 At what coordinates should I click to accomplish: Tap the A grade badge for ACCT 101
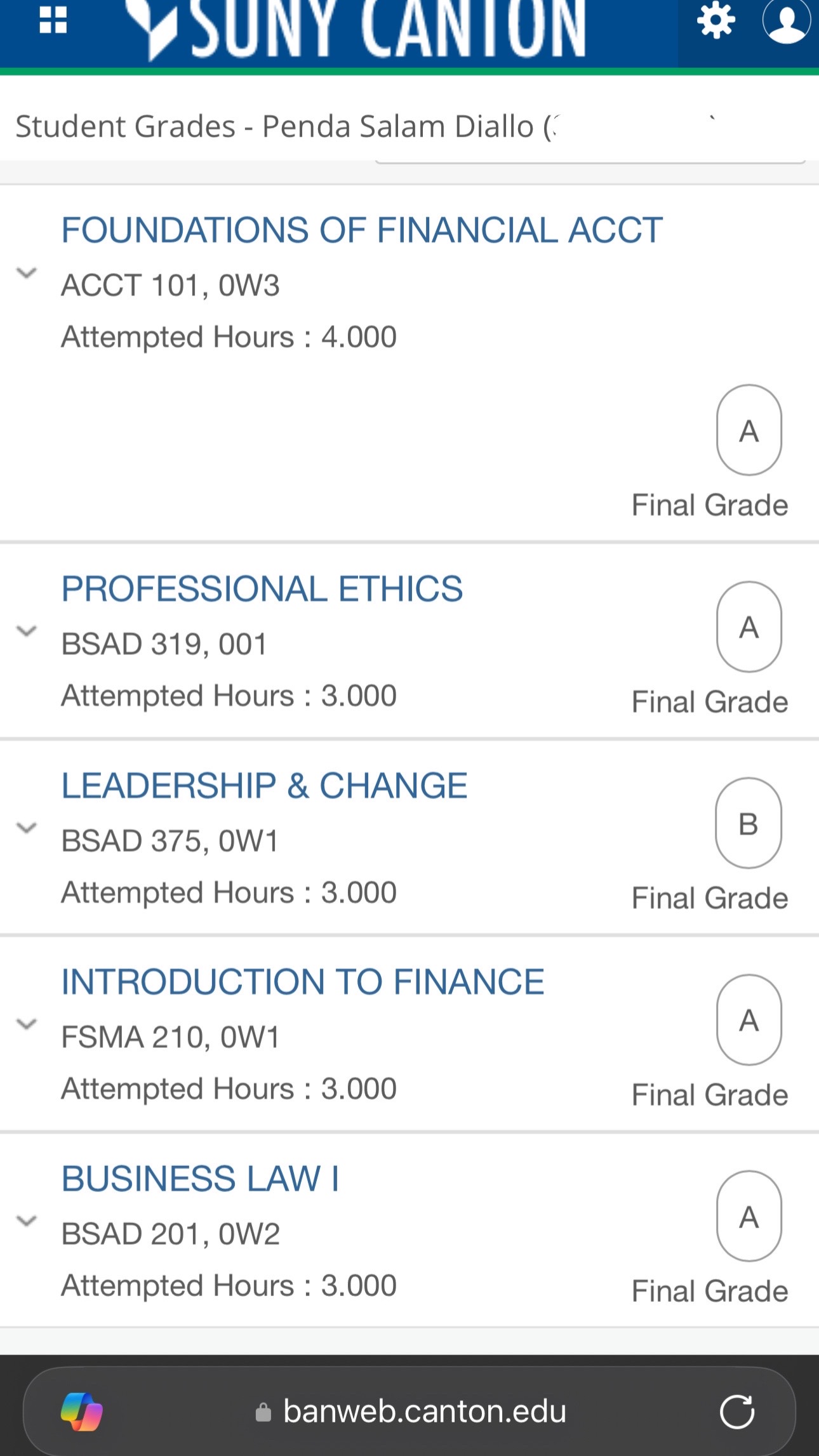tap(749, 430)
